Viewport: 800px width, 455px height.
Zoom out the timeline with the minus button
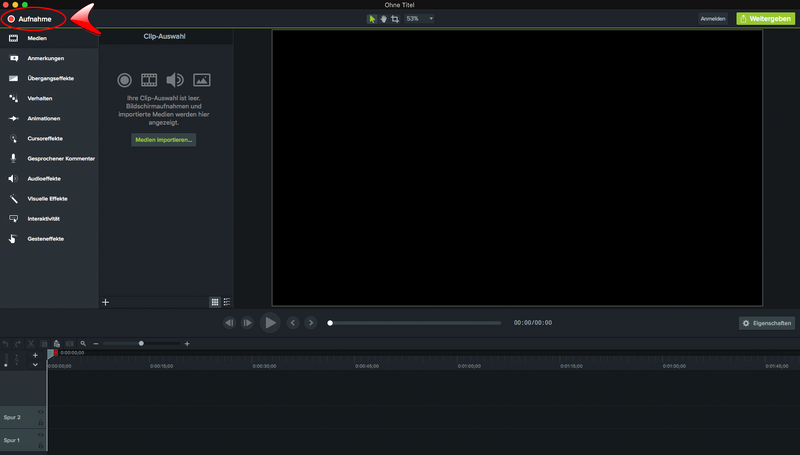point(95,344)
